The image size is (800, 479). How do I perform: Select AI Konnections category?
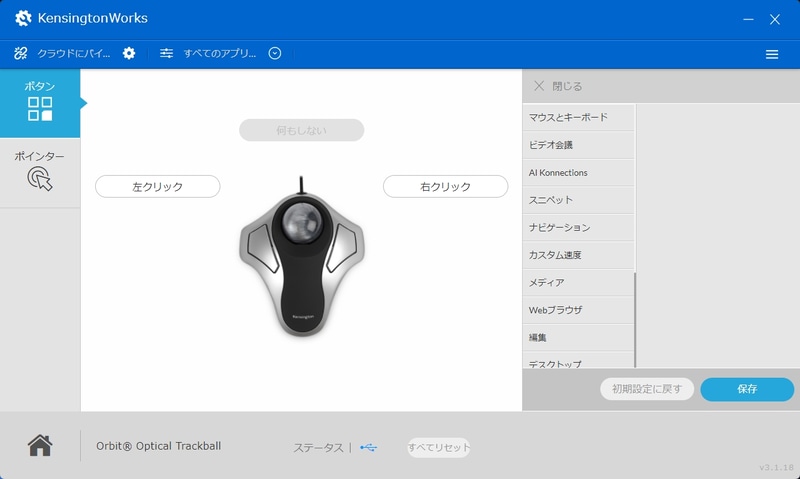pos(578,172)
